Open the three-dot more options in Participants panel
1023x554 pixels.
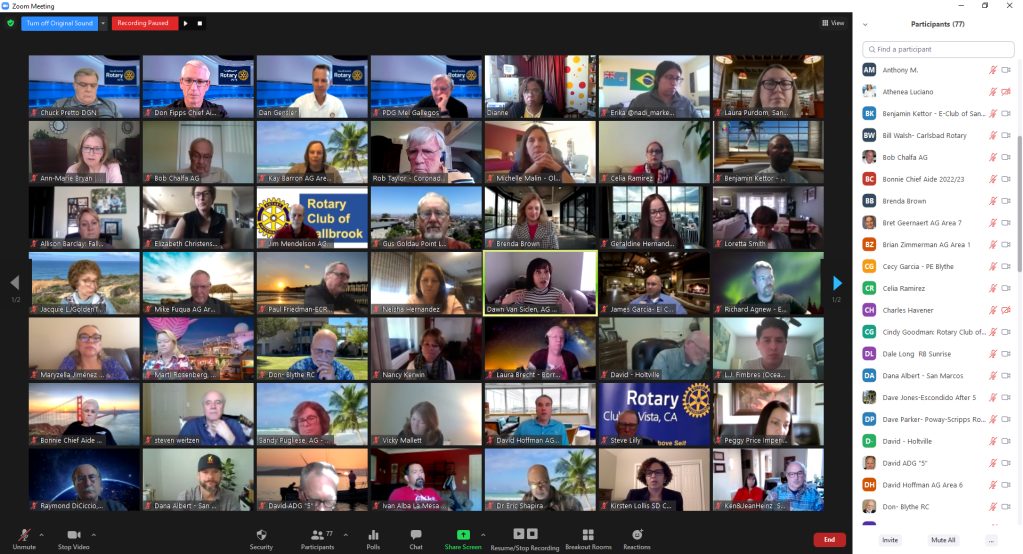point(991,539)
